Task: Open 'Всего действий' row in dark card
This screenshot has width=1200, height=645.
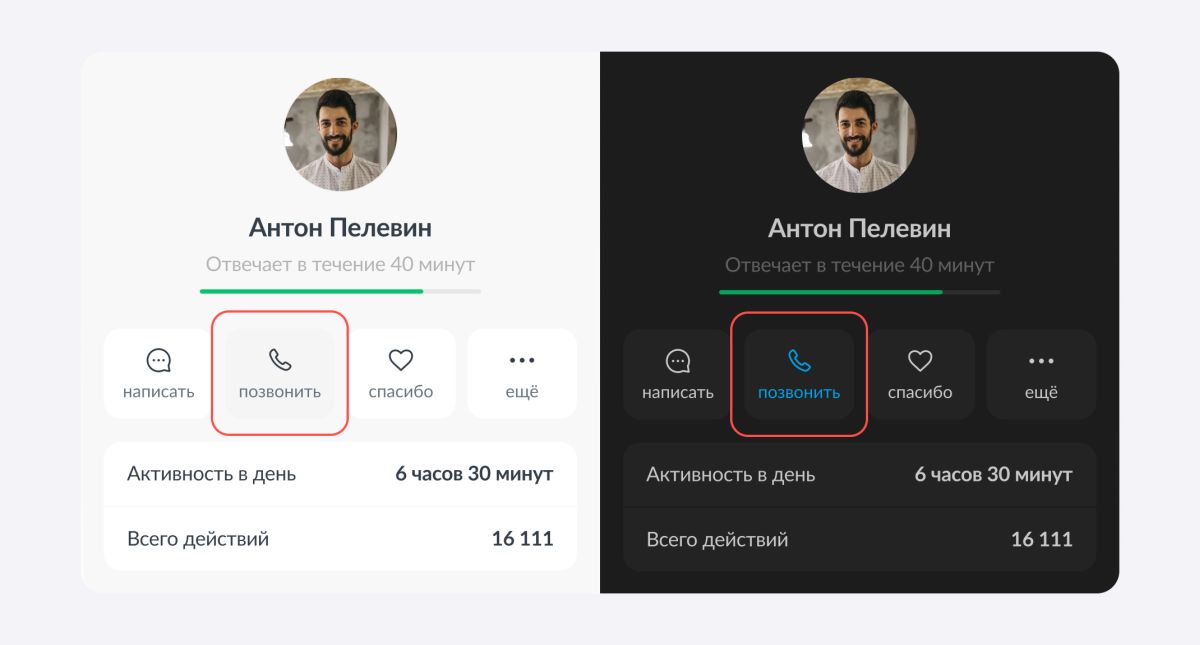Action: pos(859,539)
